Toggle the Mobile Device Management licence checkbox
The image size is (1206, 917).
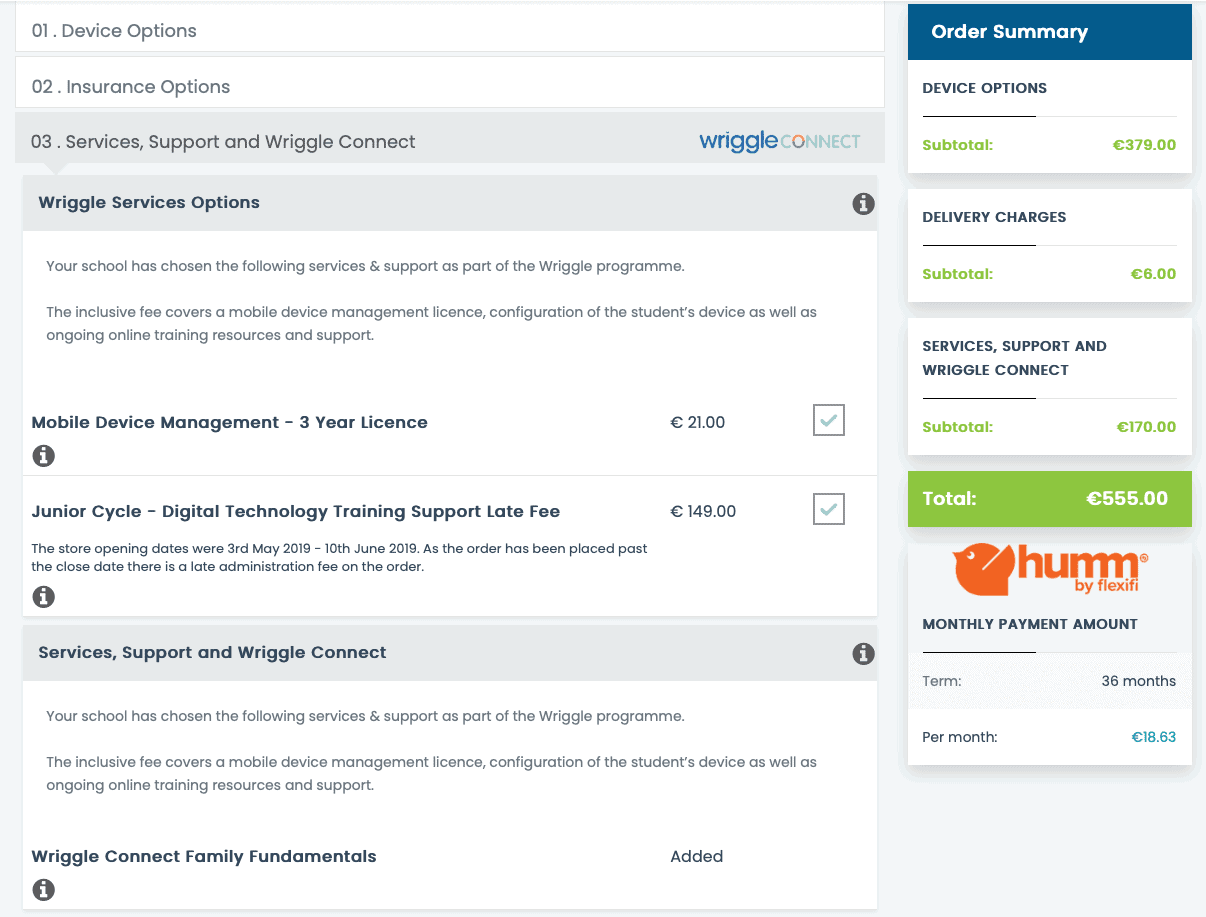click(x=829, y=421)
